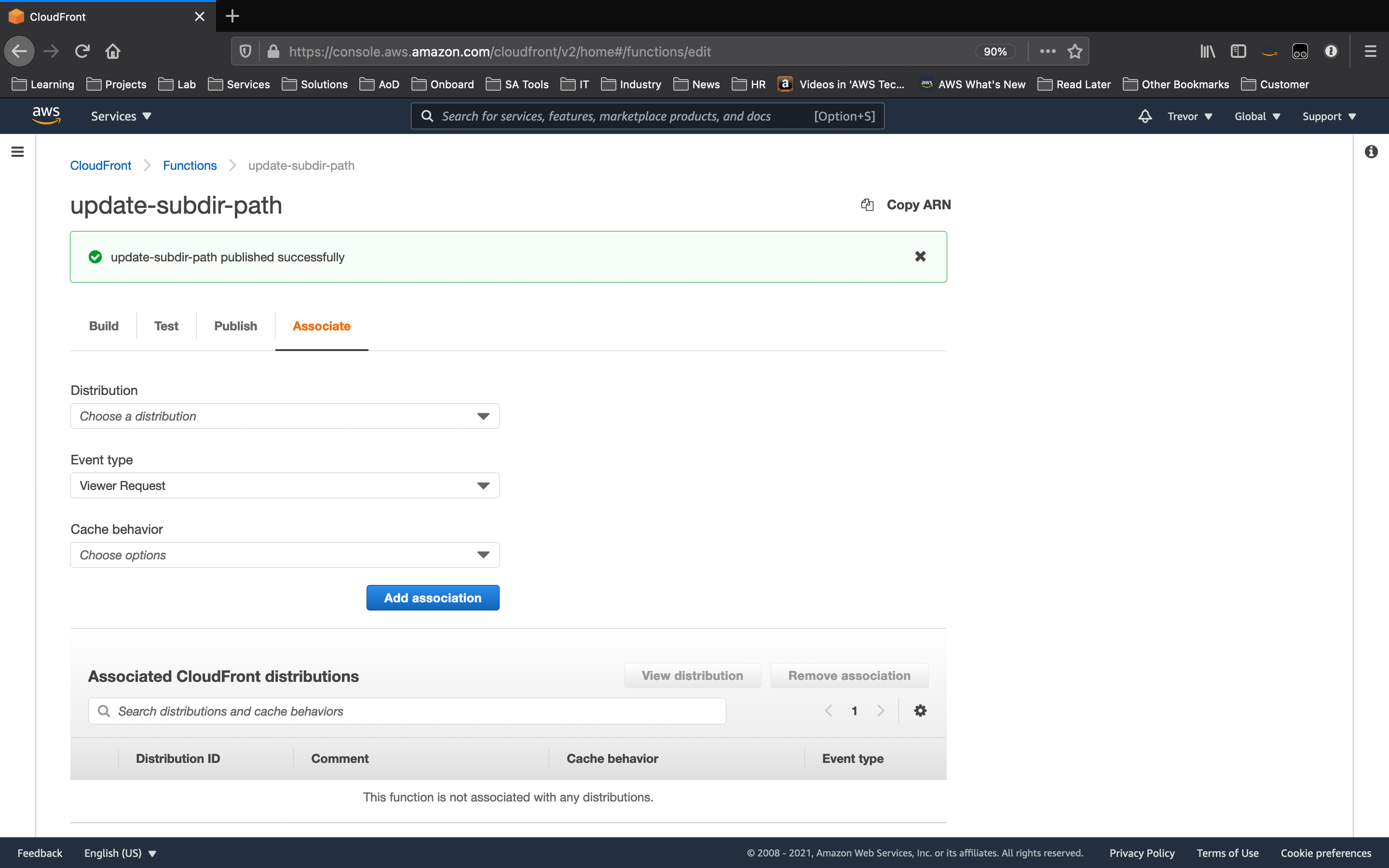Image resolution: width=1389 pixels, height=868 pixels.
Task: Open the tracking protection shield icon
Action: pyautogui.click(x=245, y=52)
